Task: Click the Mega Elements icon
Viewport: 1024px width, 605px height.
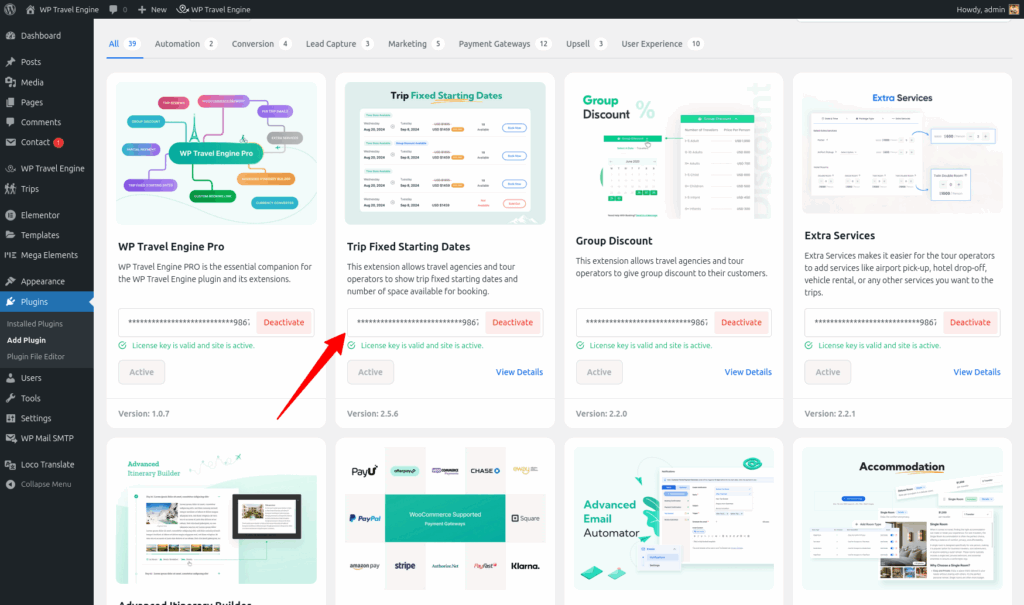Action: (x=10, y=255)
